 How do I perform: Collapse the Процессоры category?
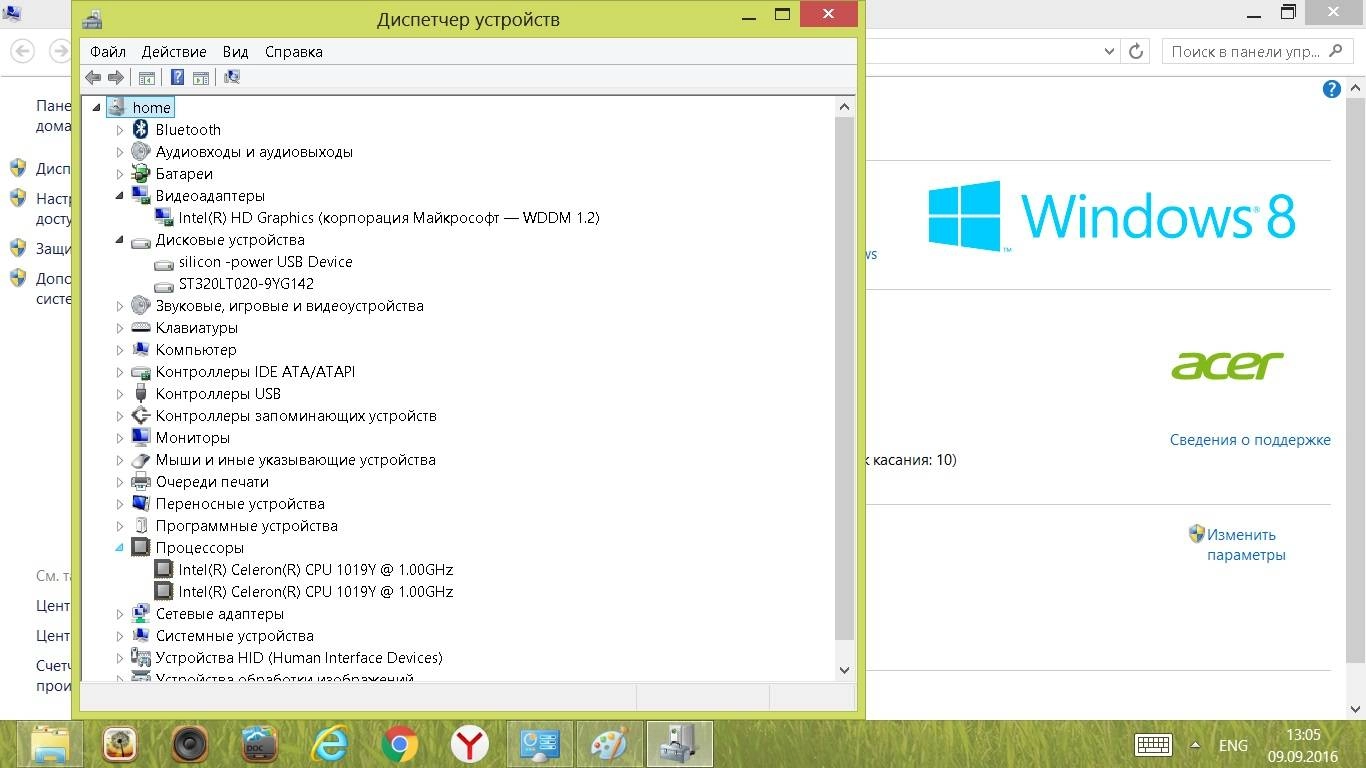click(120, 548)
